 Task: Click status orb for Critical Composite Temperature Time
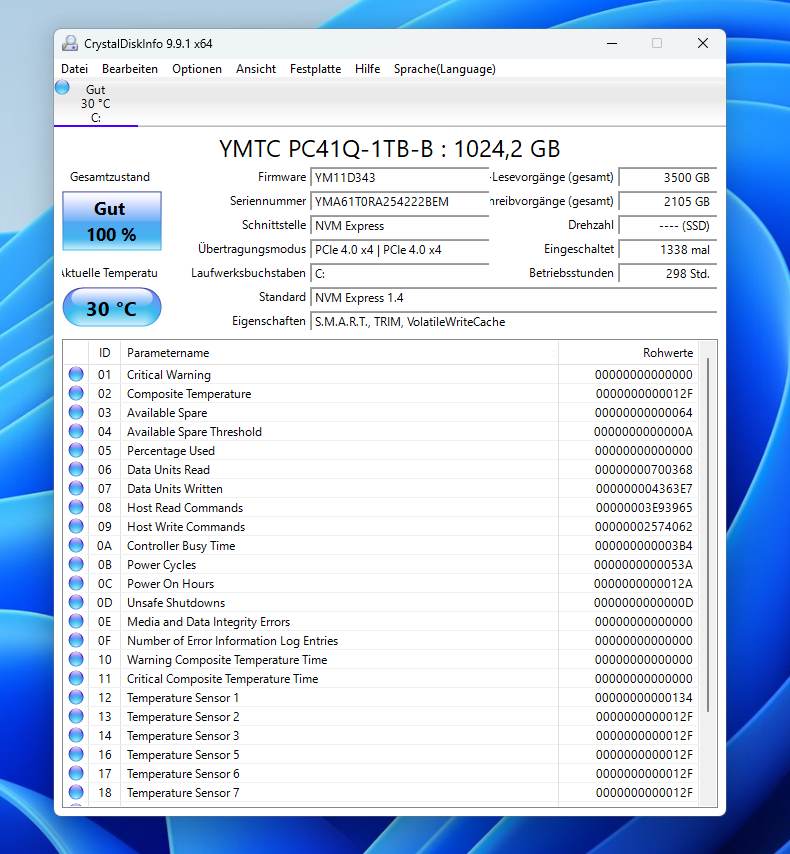click(x=76, y=679)
